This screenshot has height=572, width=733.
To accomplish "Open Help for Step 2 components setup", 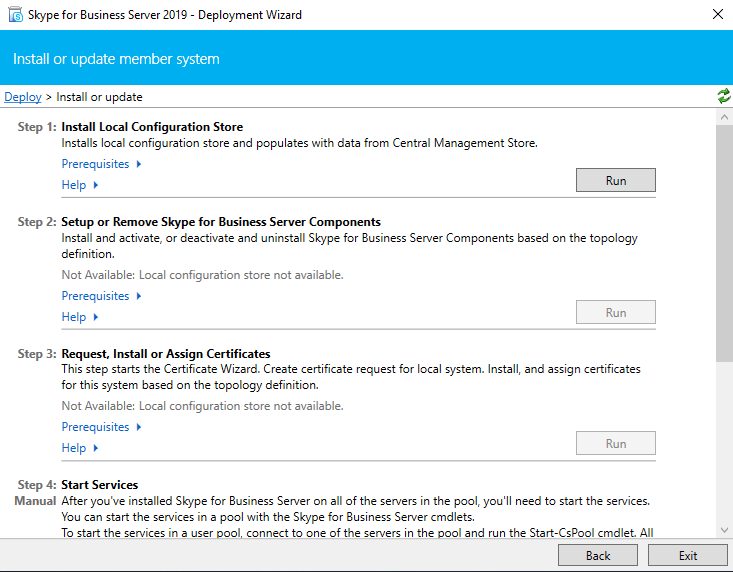I will coord(80,317).
